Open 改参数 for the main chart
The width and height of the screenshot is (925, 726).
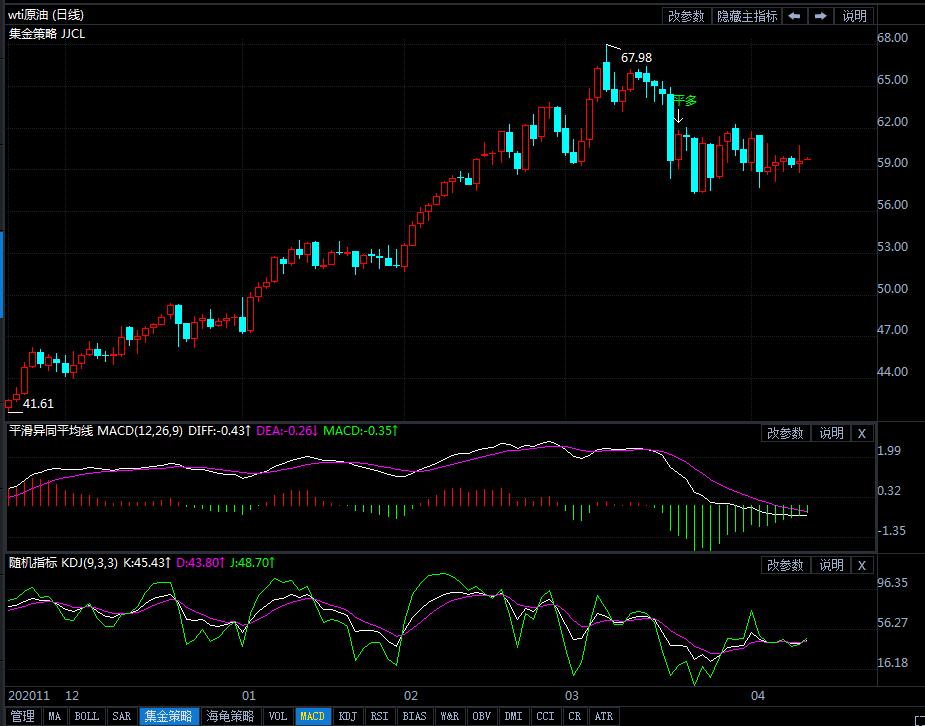[x=687, y=16]
